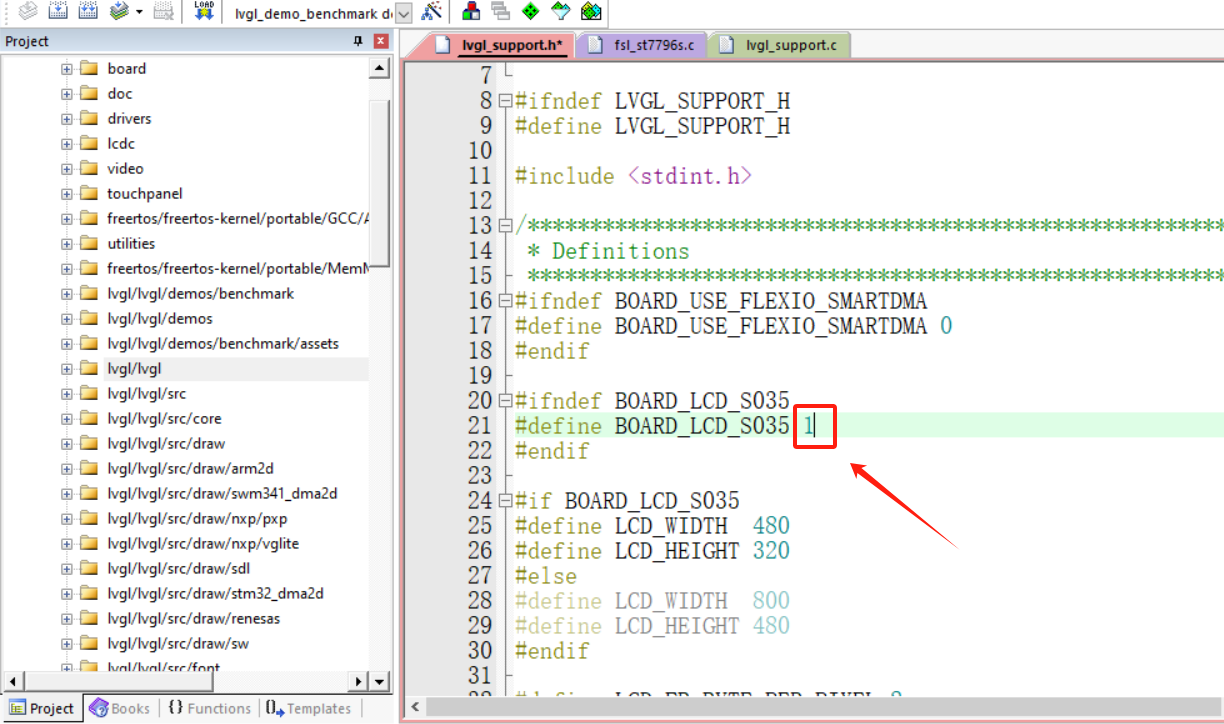The image size is (1224, 724).
Task: Open the target selection dropdown arrow
Action: pyautogui.click(x=403, y=14)
